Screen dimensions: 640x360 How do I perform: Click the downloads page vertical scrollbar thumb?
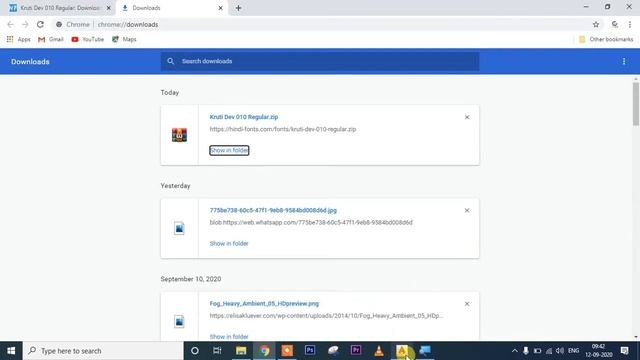click(636, 104)
